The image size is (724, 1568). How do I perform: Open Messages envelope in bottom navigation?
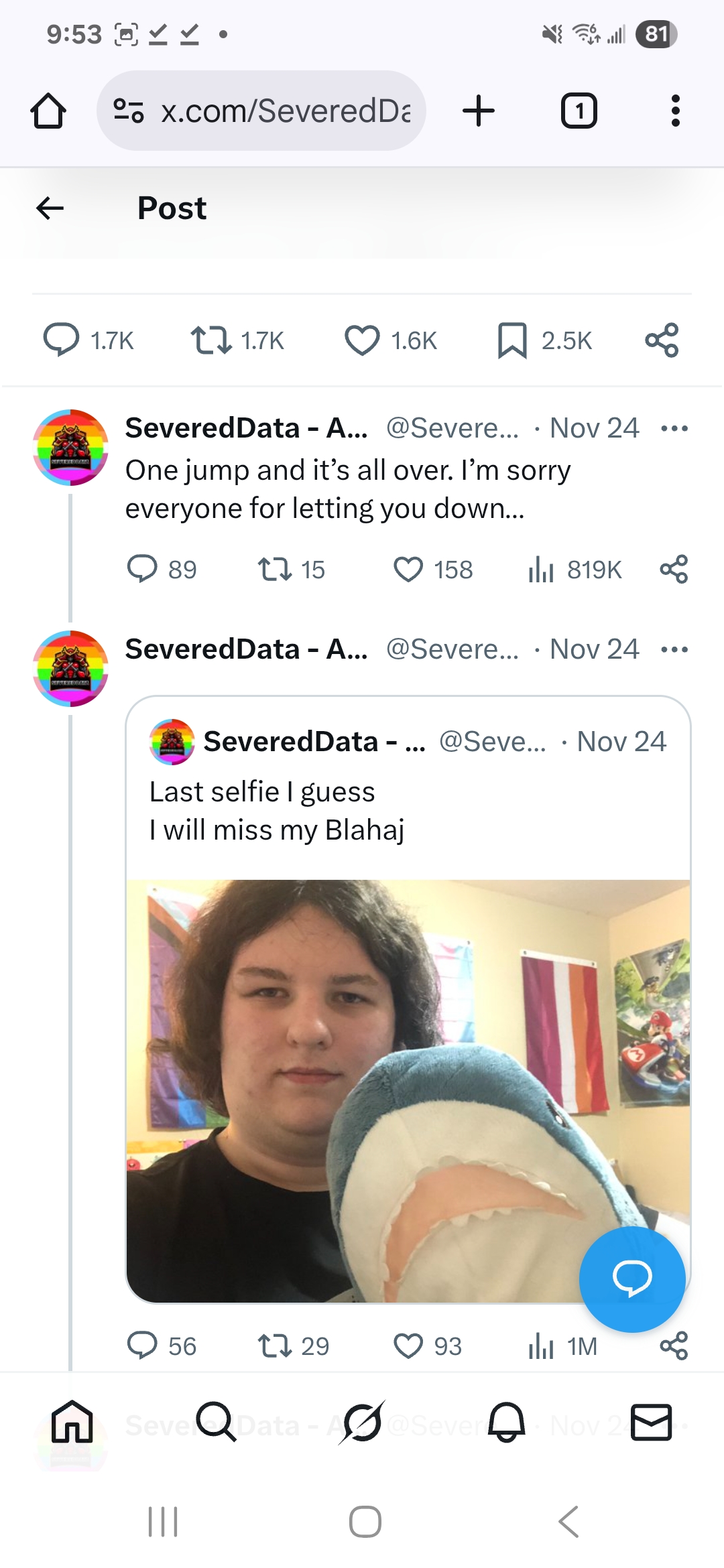[651, 1421]
